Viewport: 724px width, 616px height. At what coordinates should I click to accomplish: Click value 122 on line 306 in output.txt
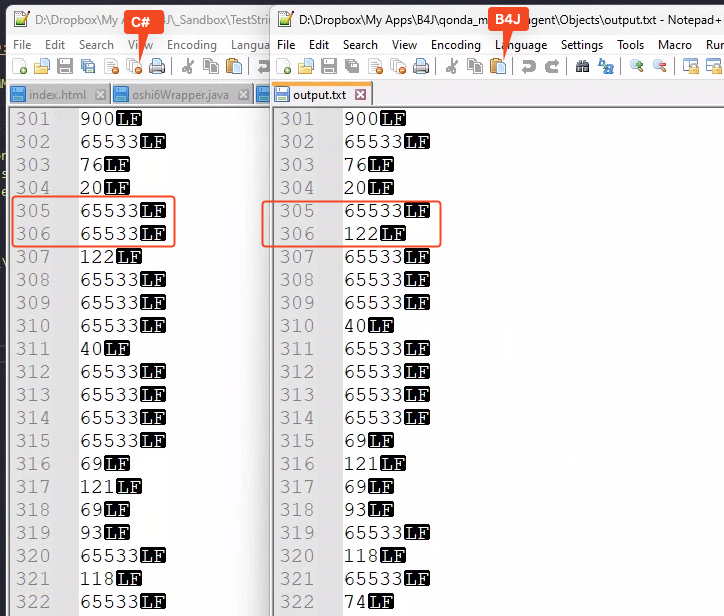[361, 234]
